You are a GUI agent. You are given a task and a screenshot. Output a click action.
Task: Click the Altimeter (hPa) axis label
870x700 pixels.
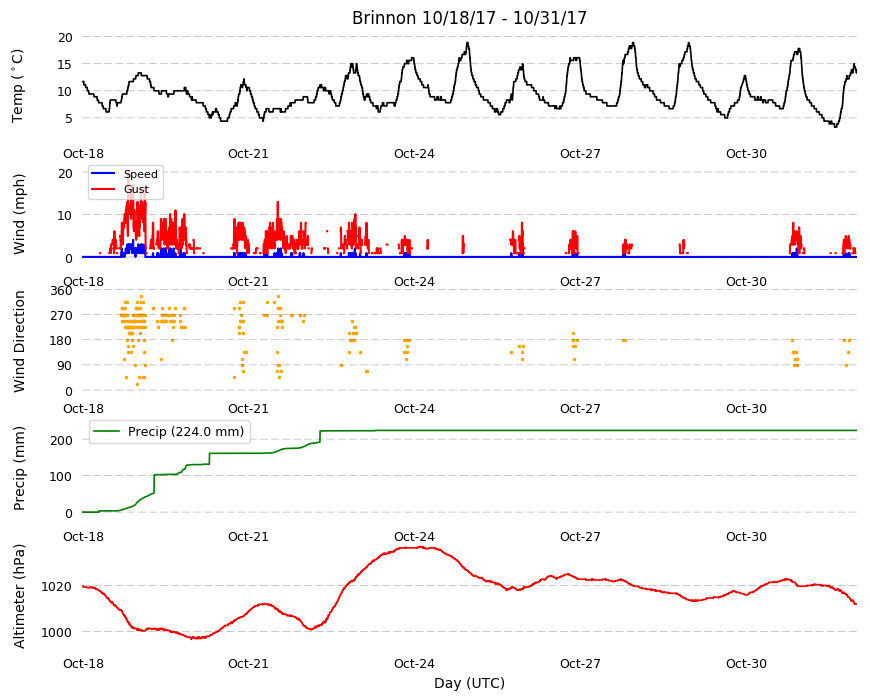[x=19, y=596]
